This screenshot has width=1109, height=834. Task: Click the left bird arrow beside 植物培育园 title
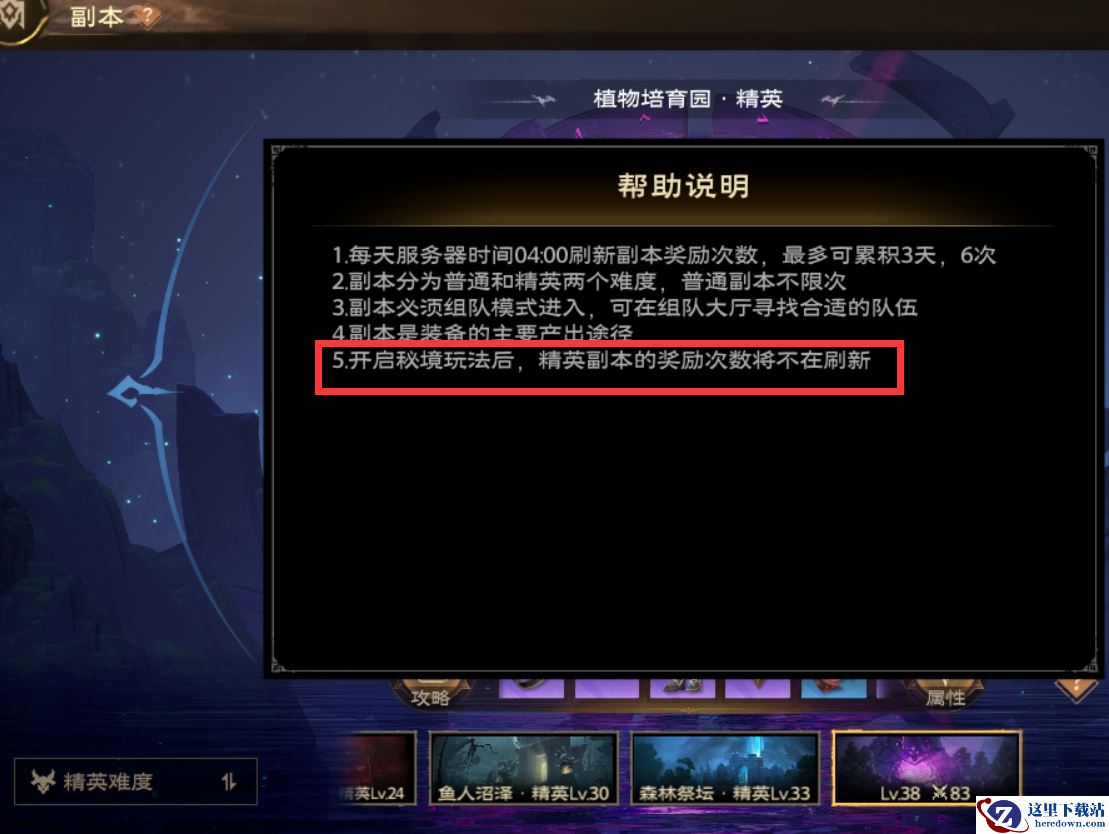click(x=542, y=100)
